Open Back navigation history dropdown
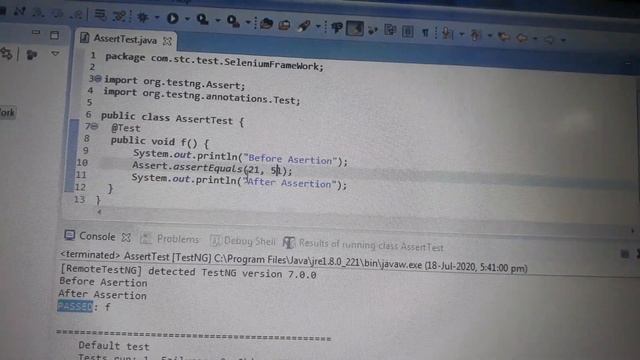 click(535, 39)
